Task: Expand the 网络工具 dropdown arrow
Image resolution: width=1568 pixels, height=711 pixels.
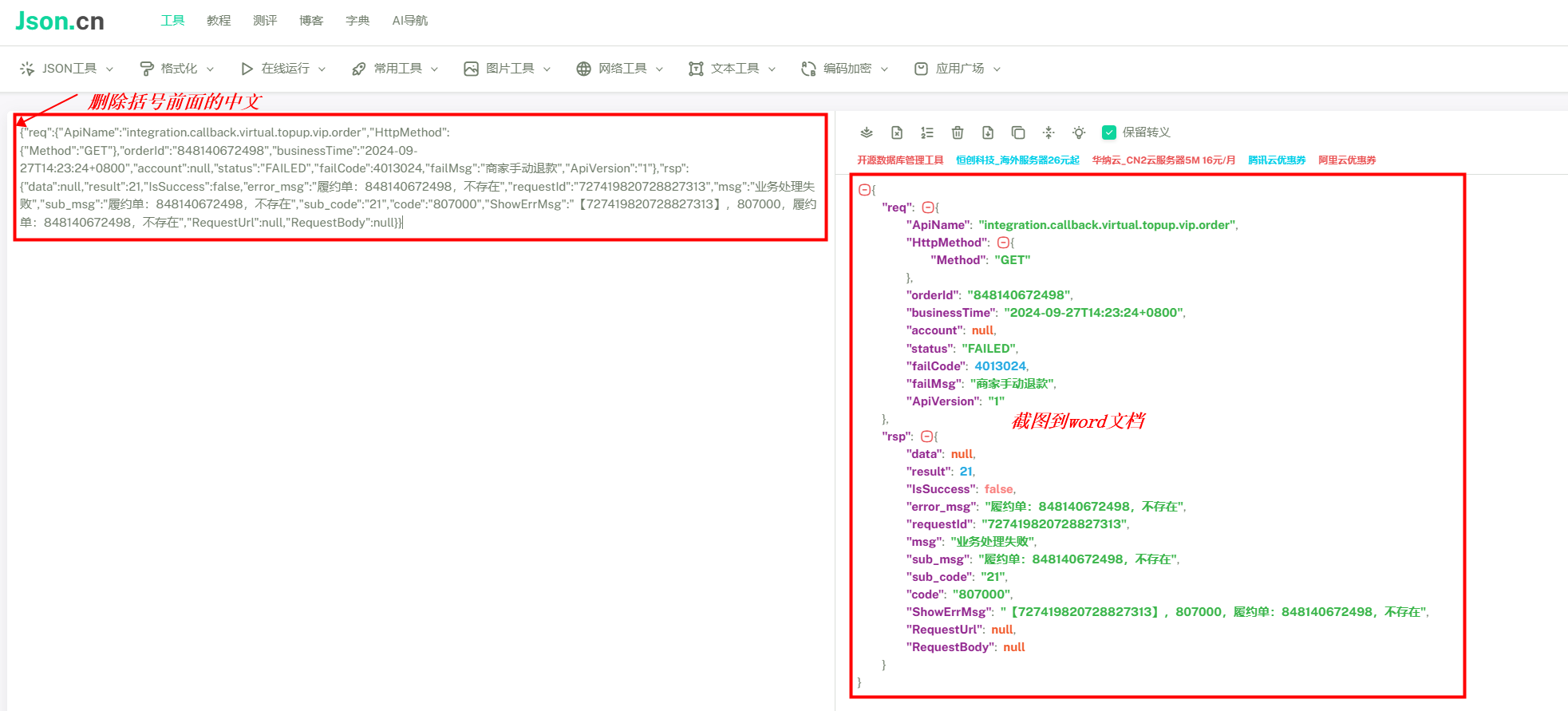Action: click(659, 69)
